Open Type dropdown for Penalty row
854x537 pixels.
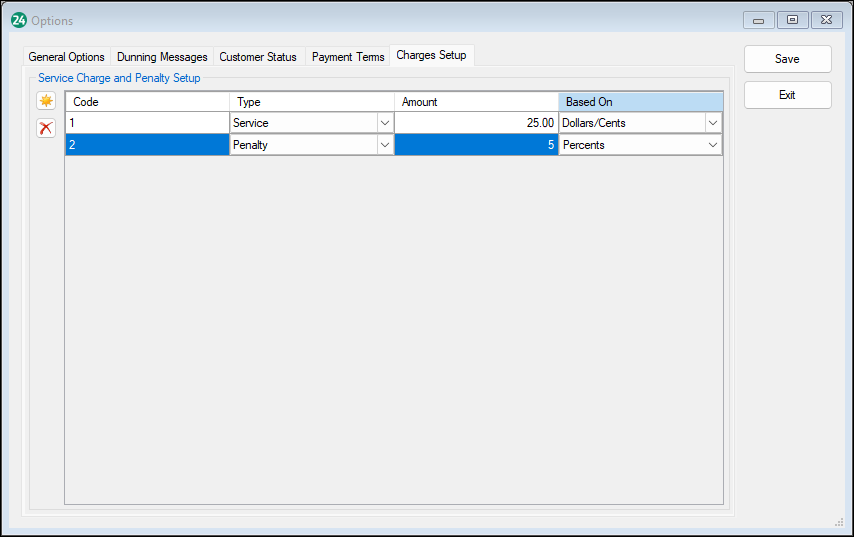[x=384, y=145]
